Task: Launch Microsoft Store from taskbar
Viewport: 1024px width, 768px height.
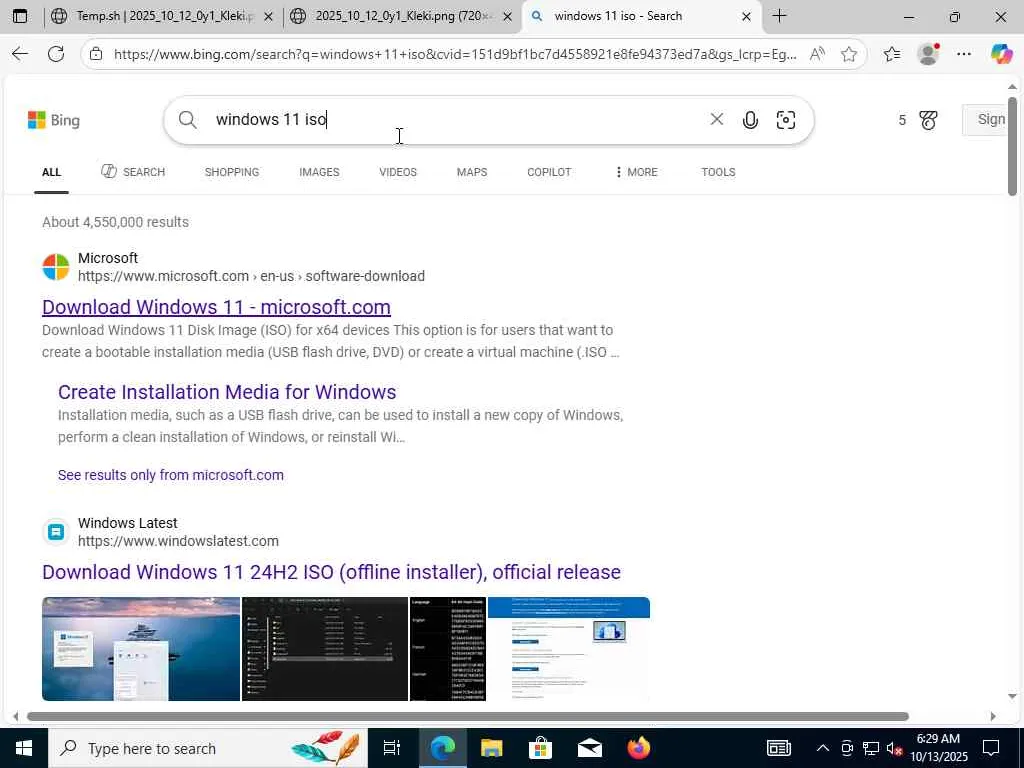Action: pyautogui.click(x=540, y=748)
